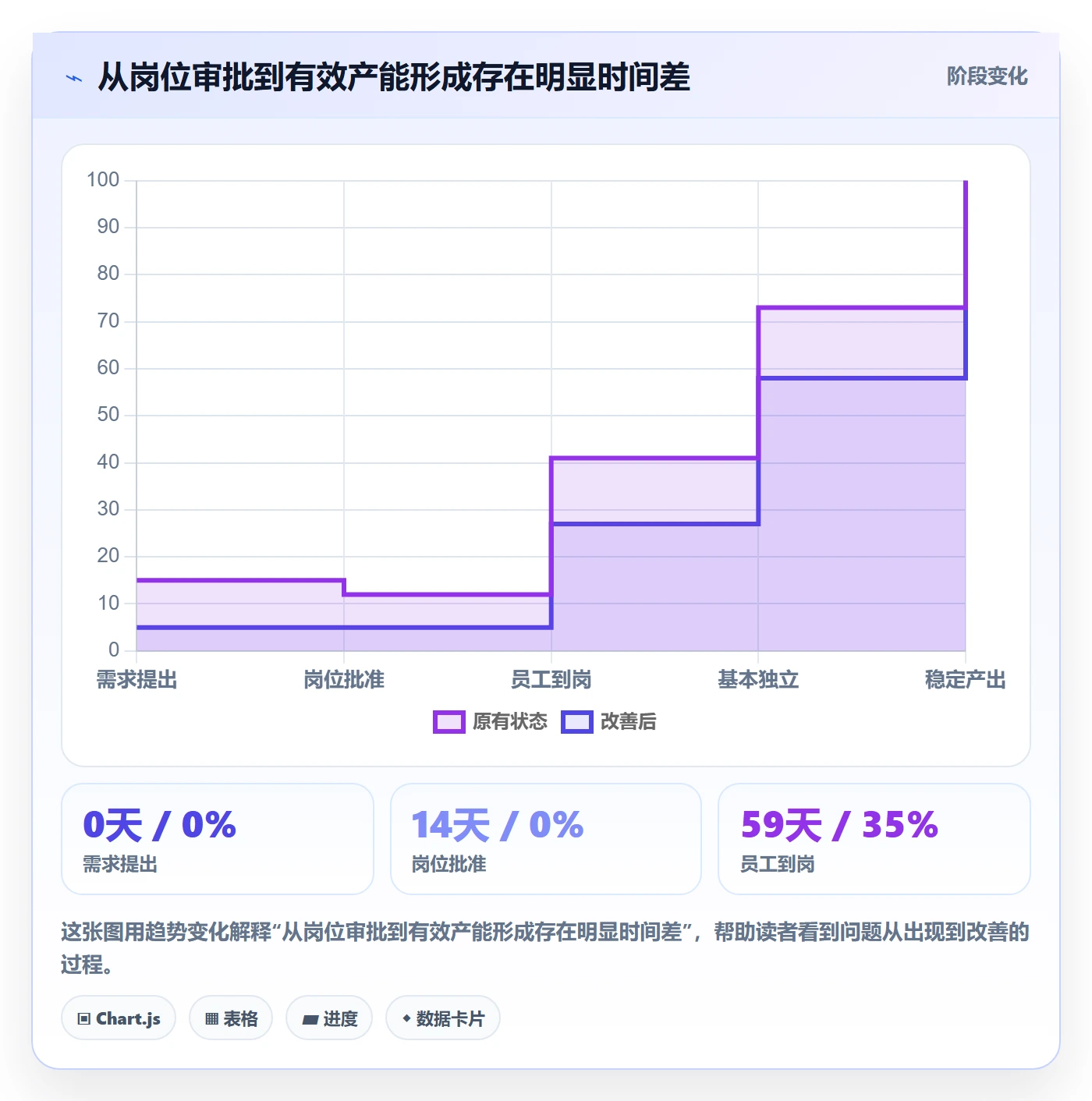
Task: Click the 数据卡片 tag
Action: point(443,1018)
